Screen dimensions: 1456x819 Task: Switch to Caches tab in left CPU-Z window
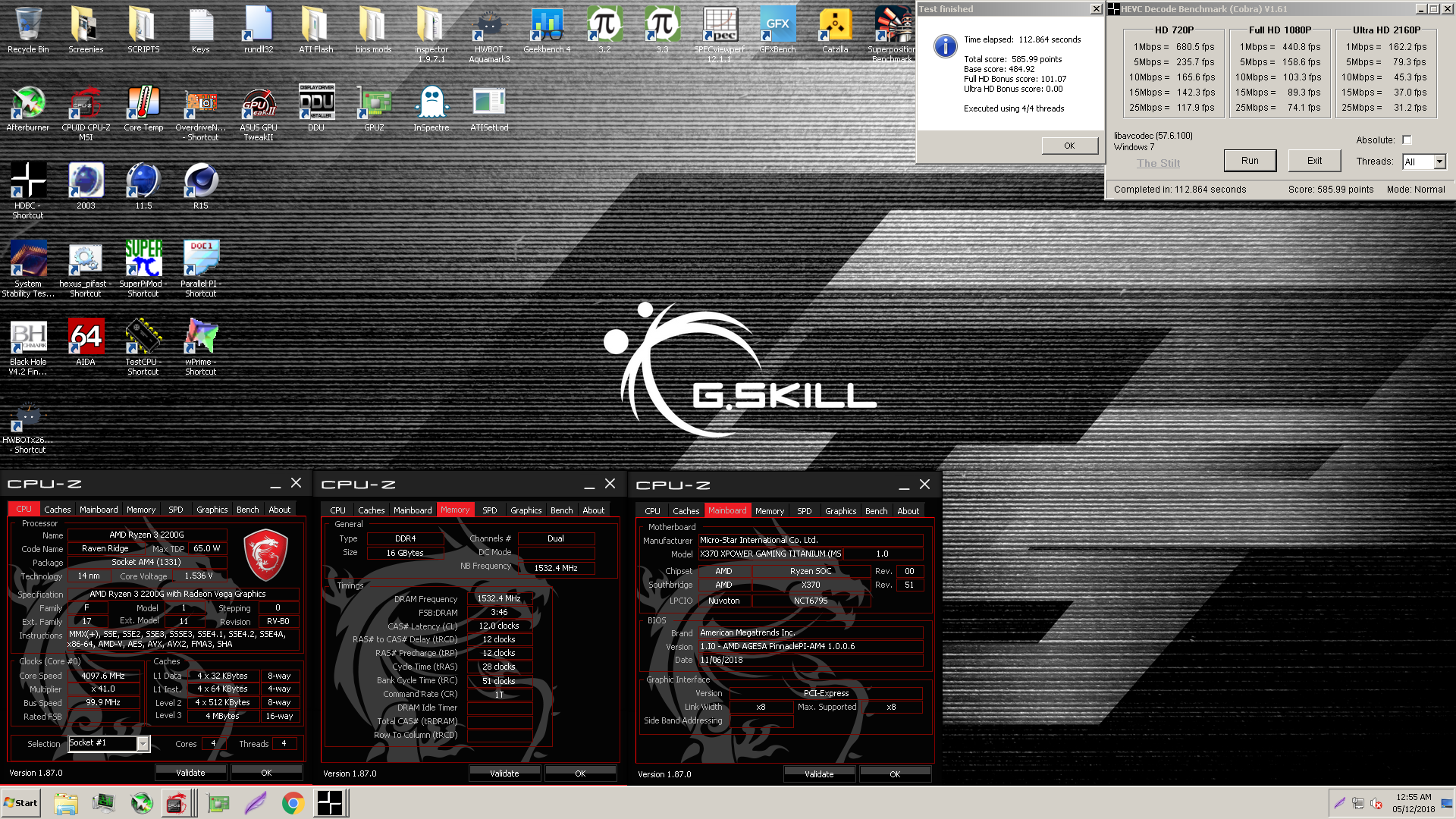click(57, 510)
